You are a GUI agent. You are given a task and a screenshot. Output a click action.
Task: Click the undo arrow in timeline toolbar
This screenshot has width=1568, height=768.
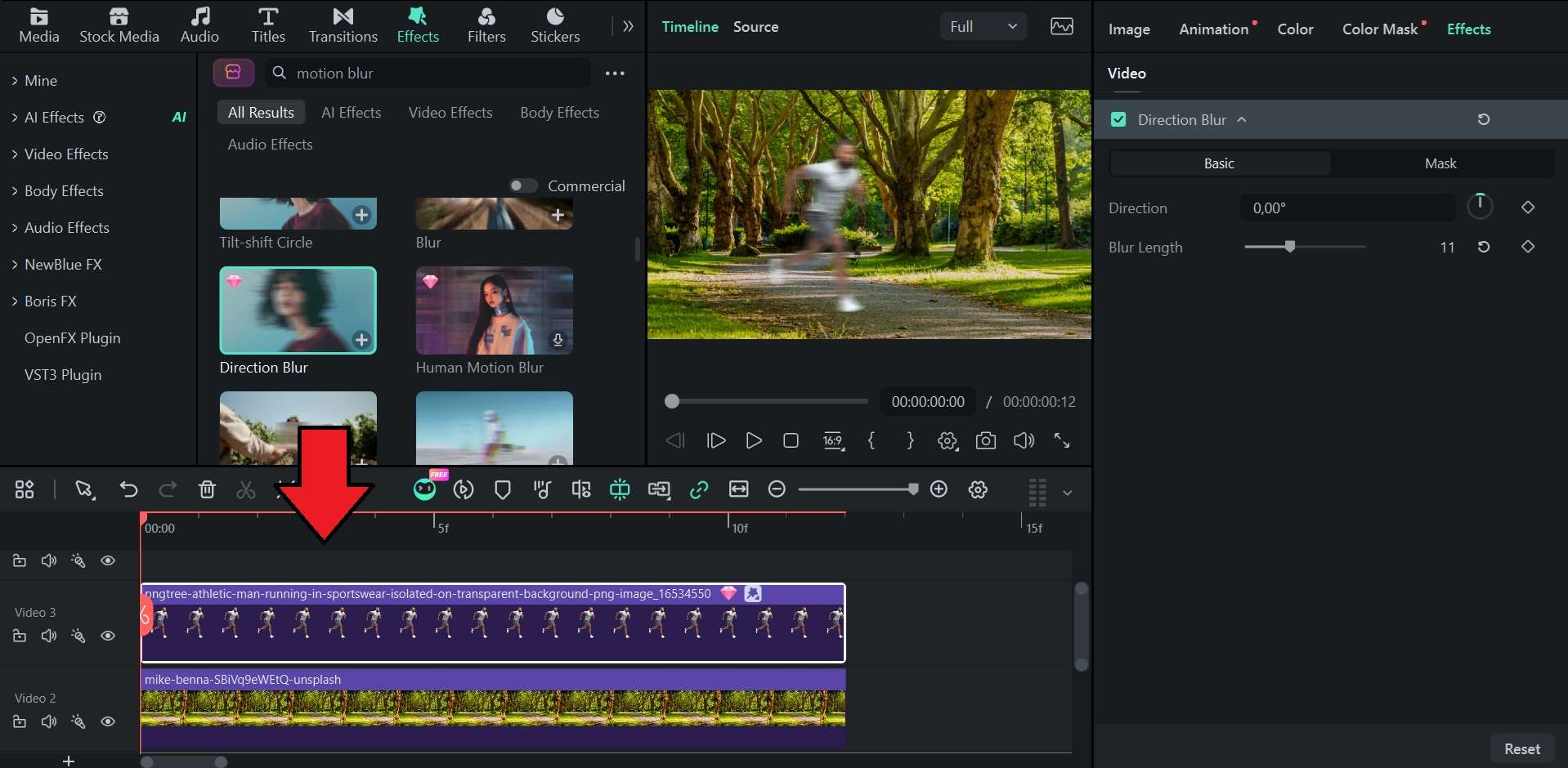[128, 489]
